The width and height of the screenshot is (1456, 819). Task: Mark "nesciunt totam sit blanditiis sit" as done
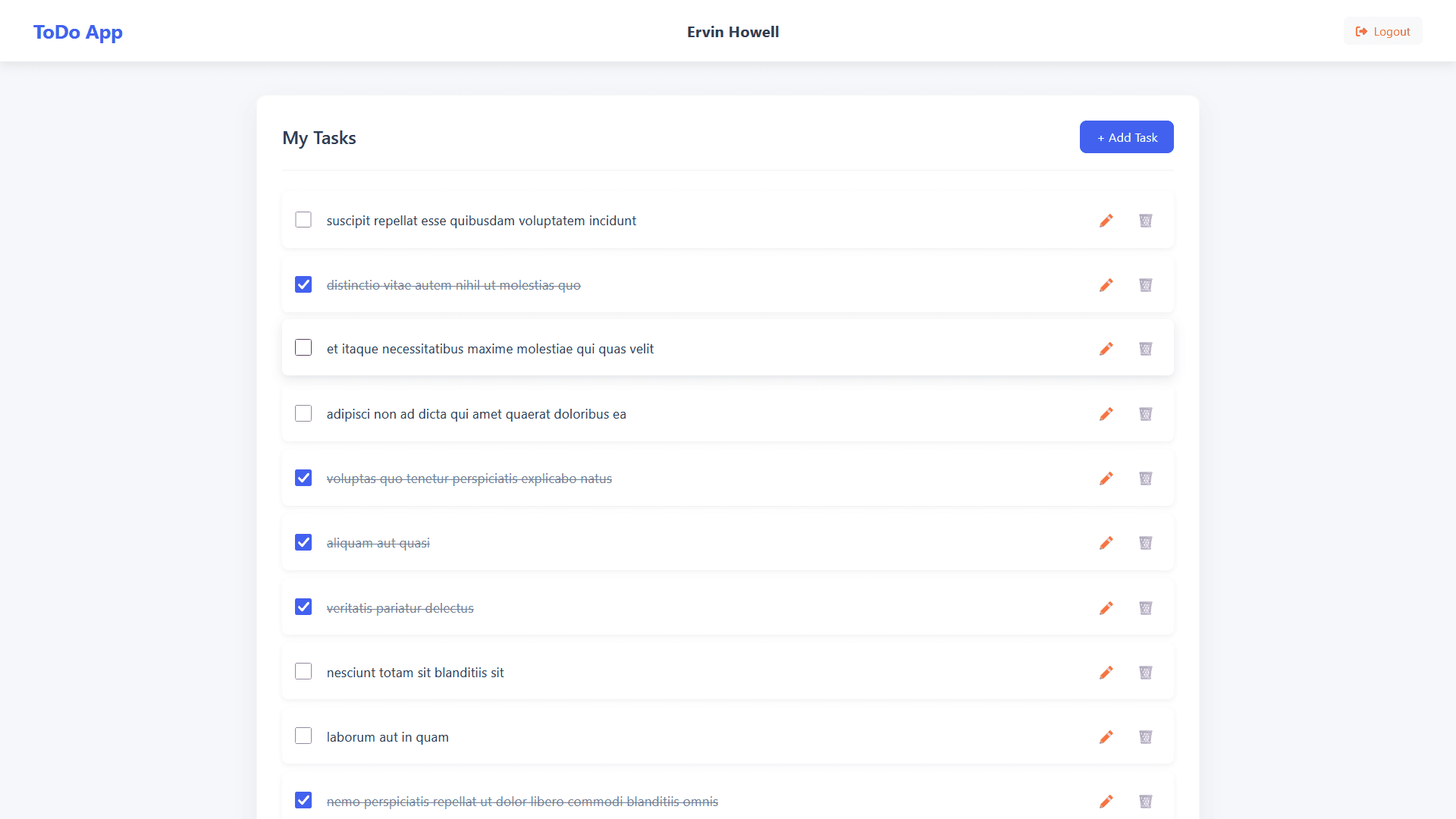pos(303,671)
